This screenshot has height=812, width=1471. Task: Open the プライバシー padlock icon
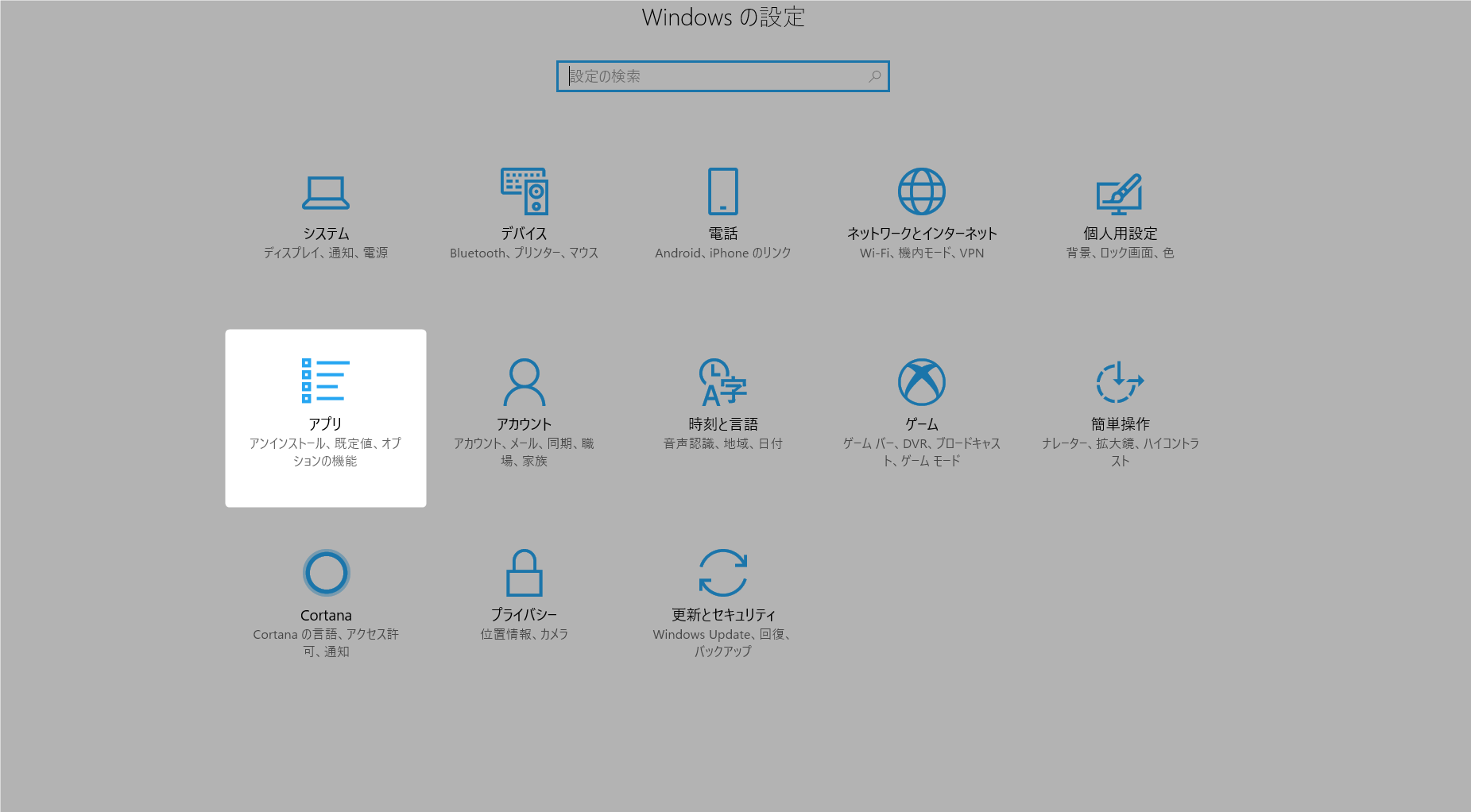pos(525,573)
